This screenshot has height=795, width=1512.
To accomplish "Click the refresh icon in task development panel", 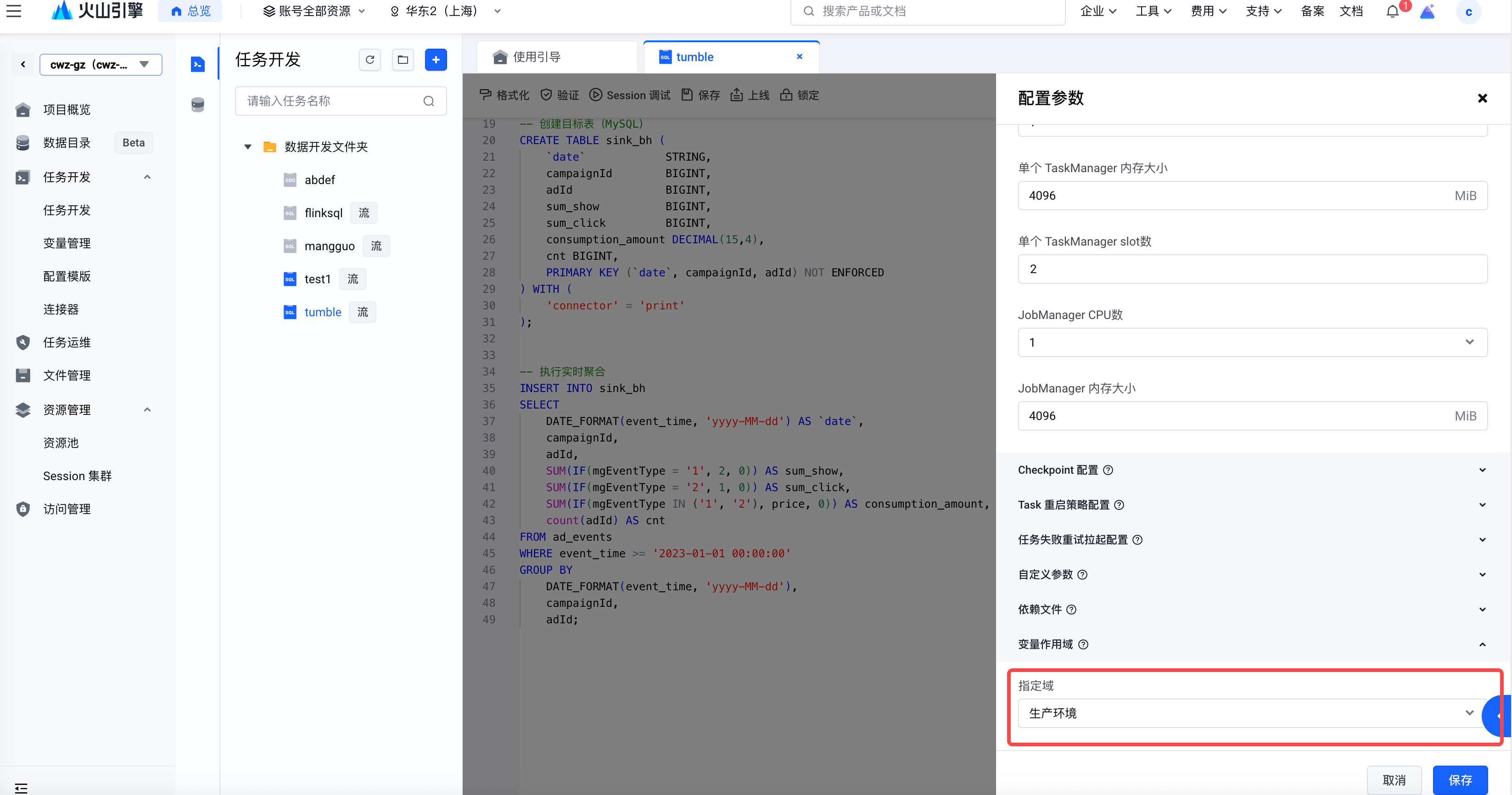I will [370, 59].
